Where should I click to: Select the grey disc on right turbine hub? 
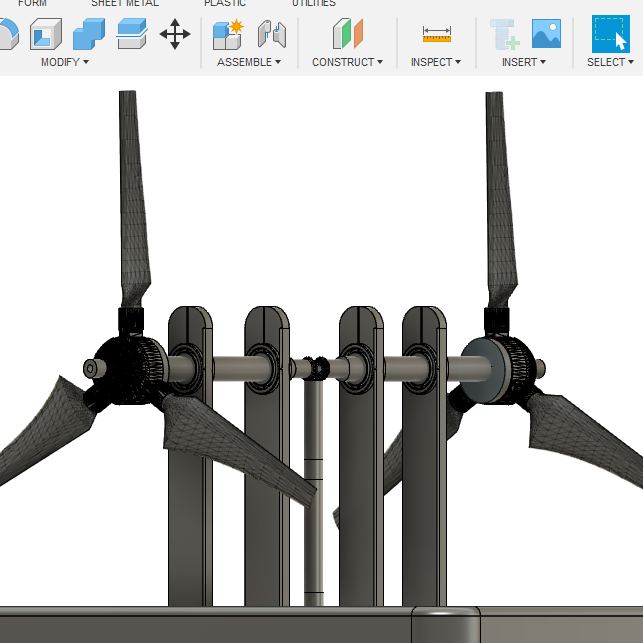click(484, 369)
